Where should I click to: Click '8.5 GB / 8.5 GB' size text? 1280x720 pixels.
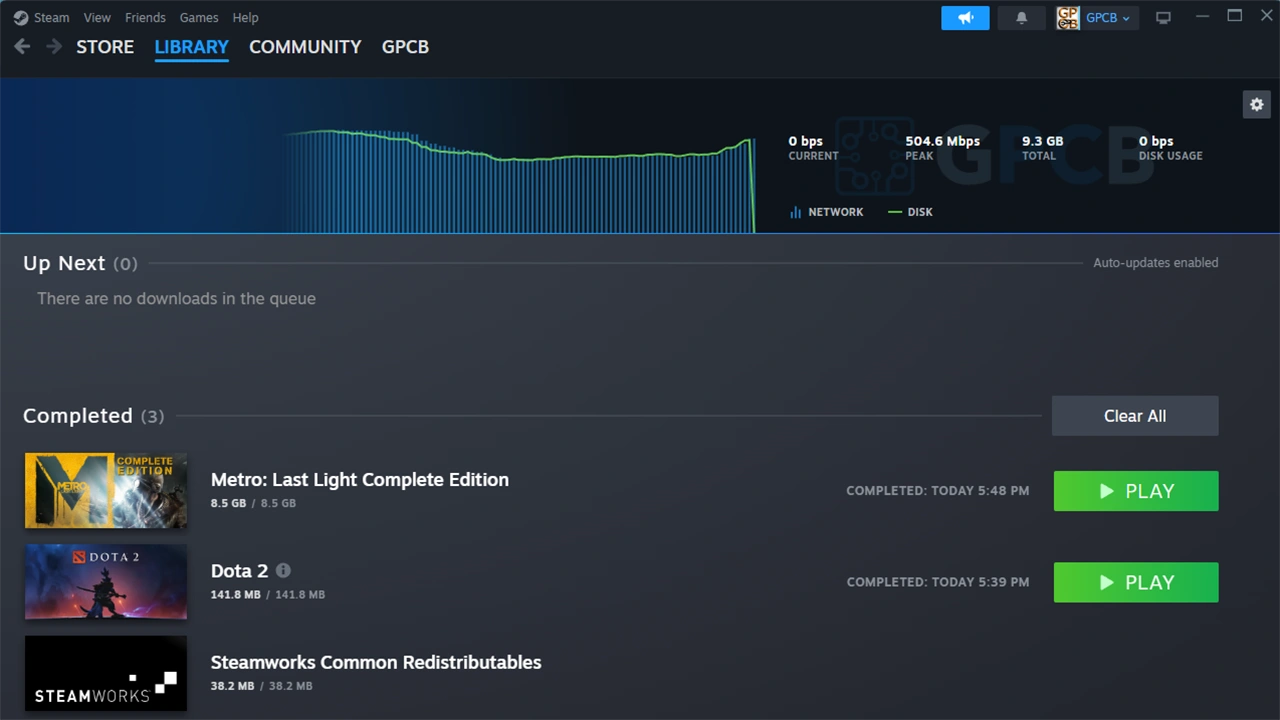click(x=253, y=503)
